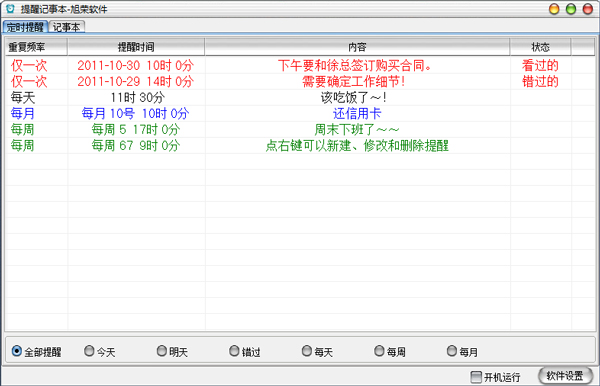Select '点右键可以新建、修改和删除提醒' row
600x386 pixels.
point(357,146)
